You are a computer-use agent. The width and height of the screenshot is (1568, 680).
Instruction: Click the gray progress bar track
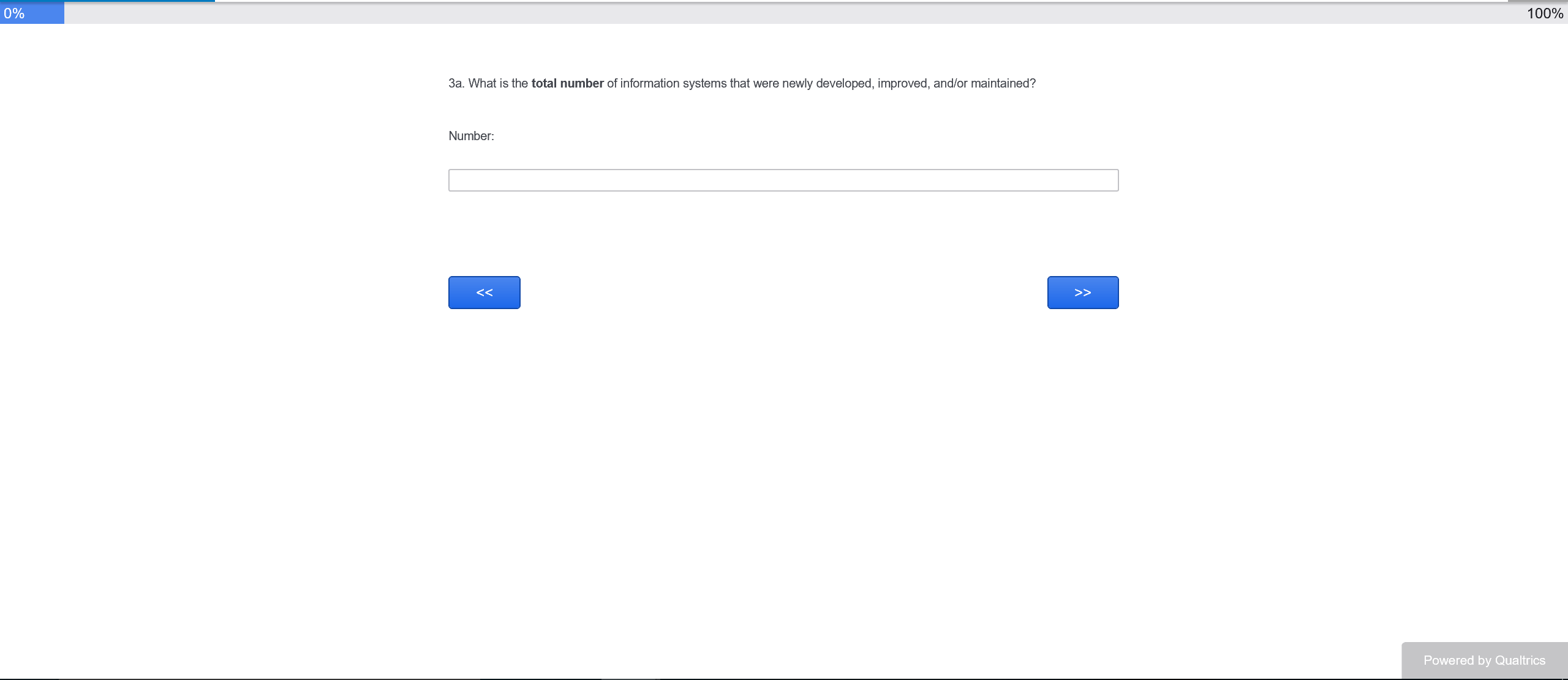(x=784, y=13)
